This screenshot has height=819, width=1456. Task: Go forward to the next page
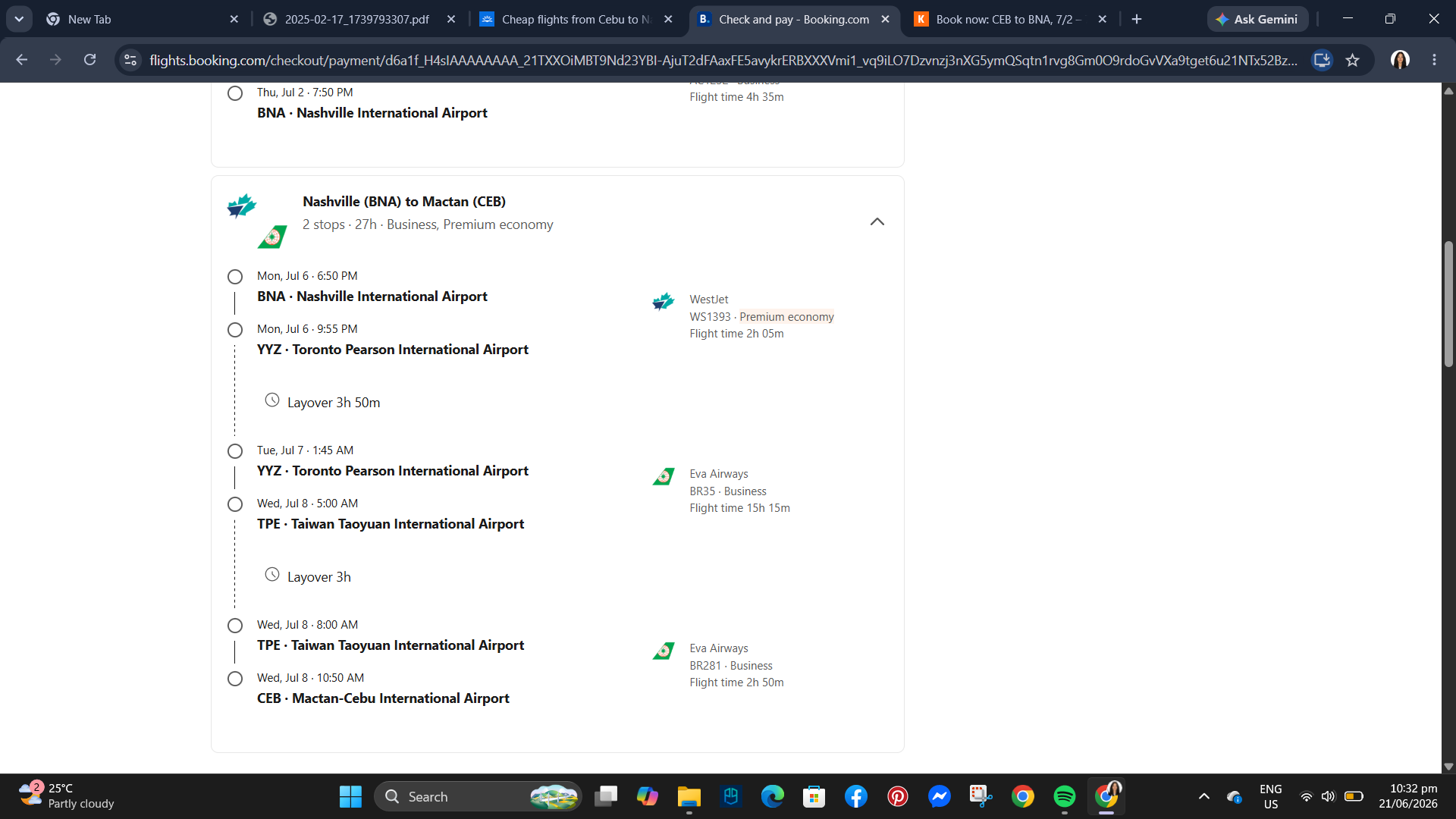click(55, 59)
